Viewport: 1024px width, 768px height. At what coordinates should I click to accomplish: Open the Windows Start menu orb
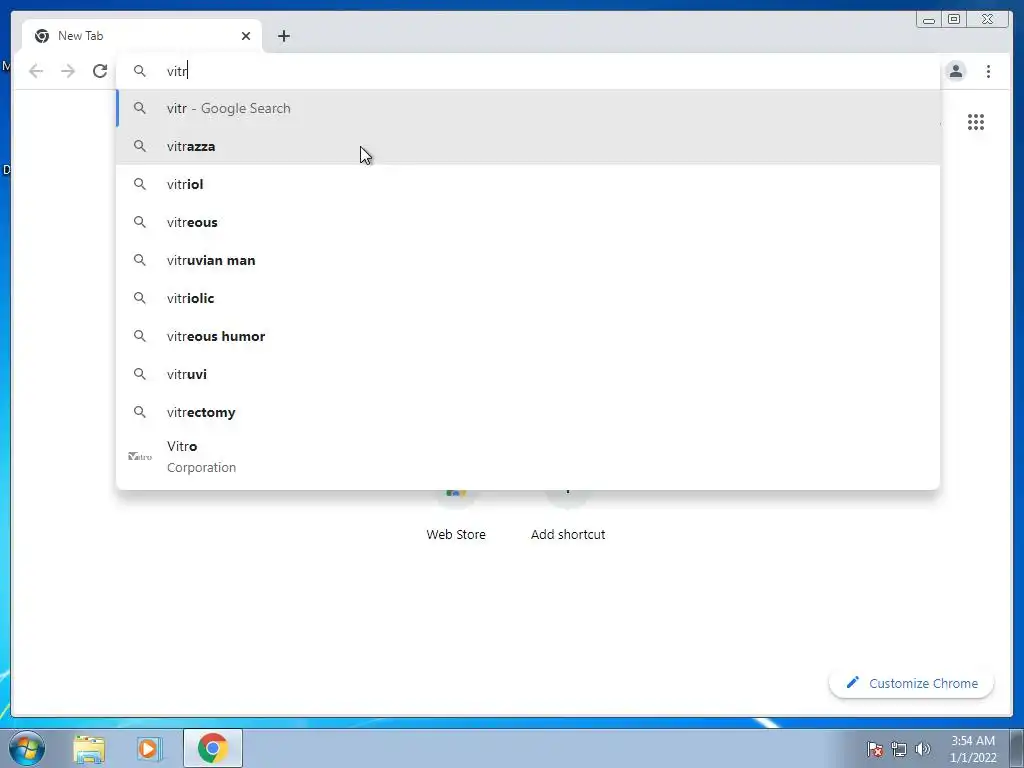27,748
